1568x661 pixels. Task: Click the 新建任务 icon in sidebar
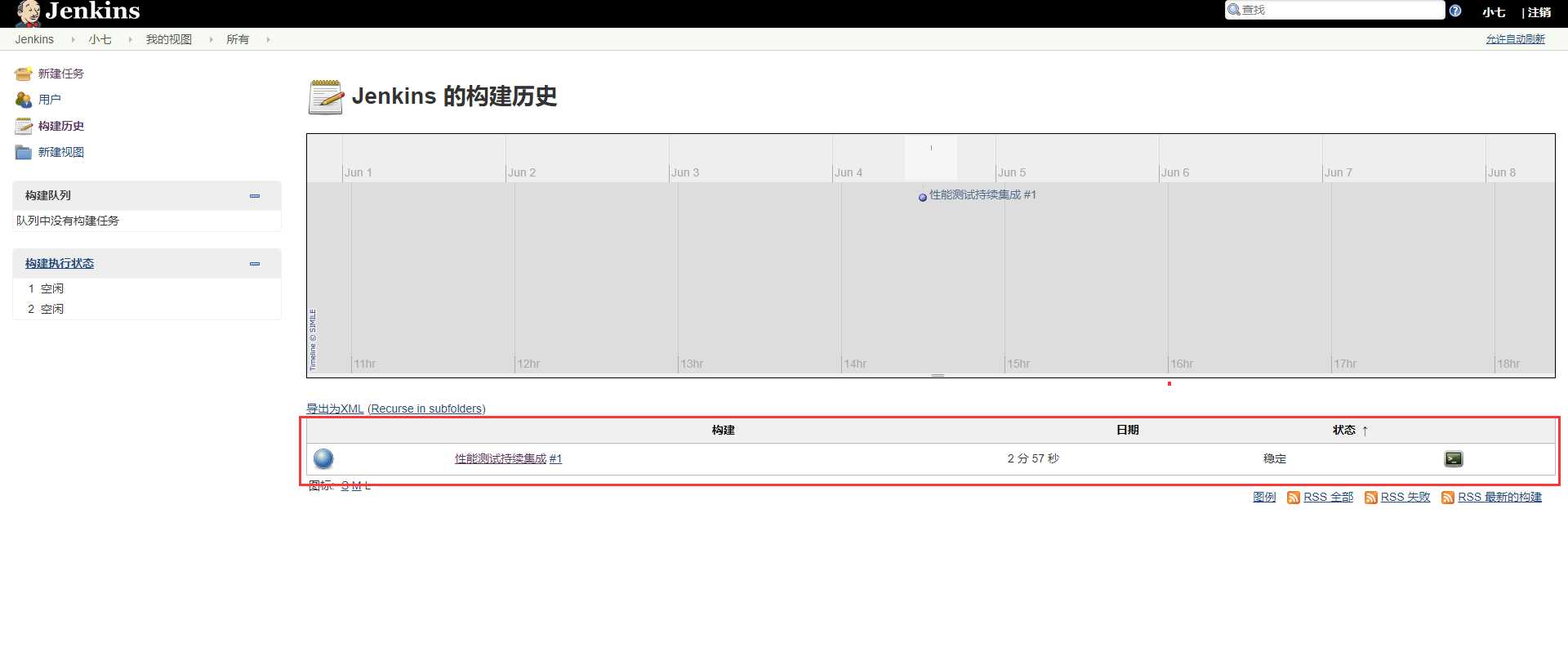(x=23, y=74)
